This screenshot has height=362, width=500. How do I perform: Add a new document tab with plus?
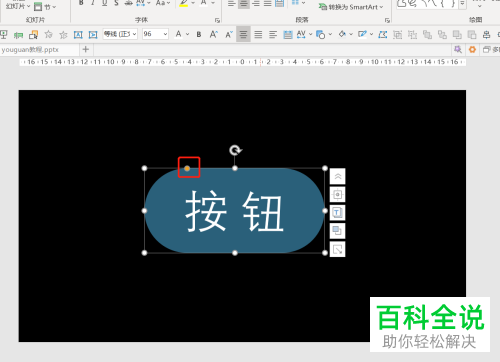(x=86, y=49)
